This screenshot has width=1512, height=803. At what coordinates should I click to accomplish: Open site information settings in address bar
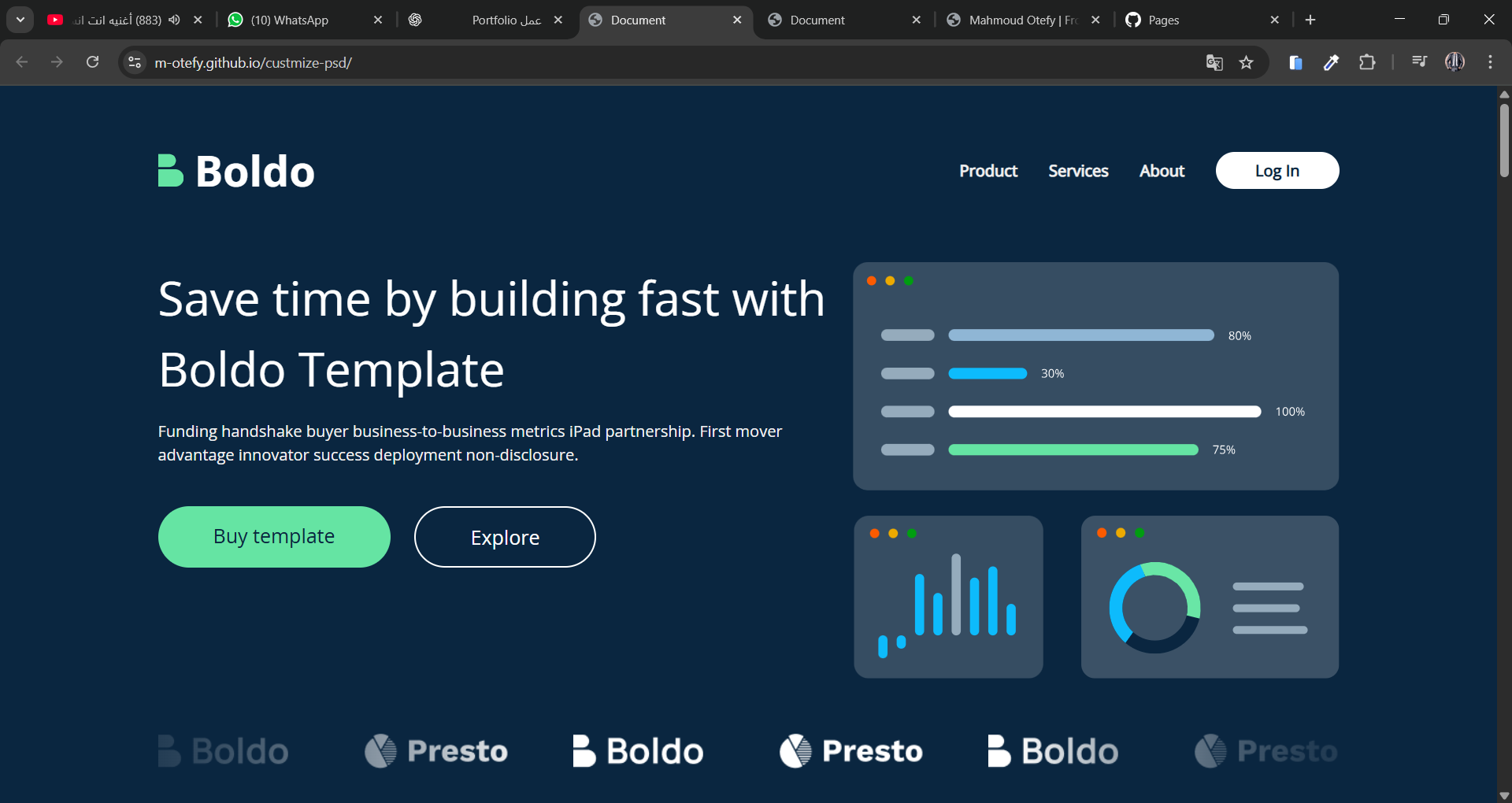tap(134, 63)
